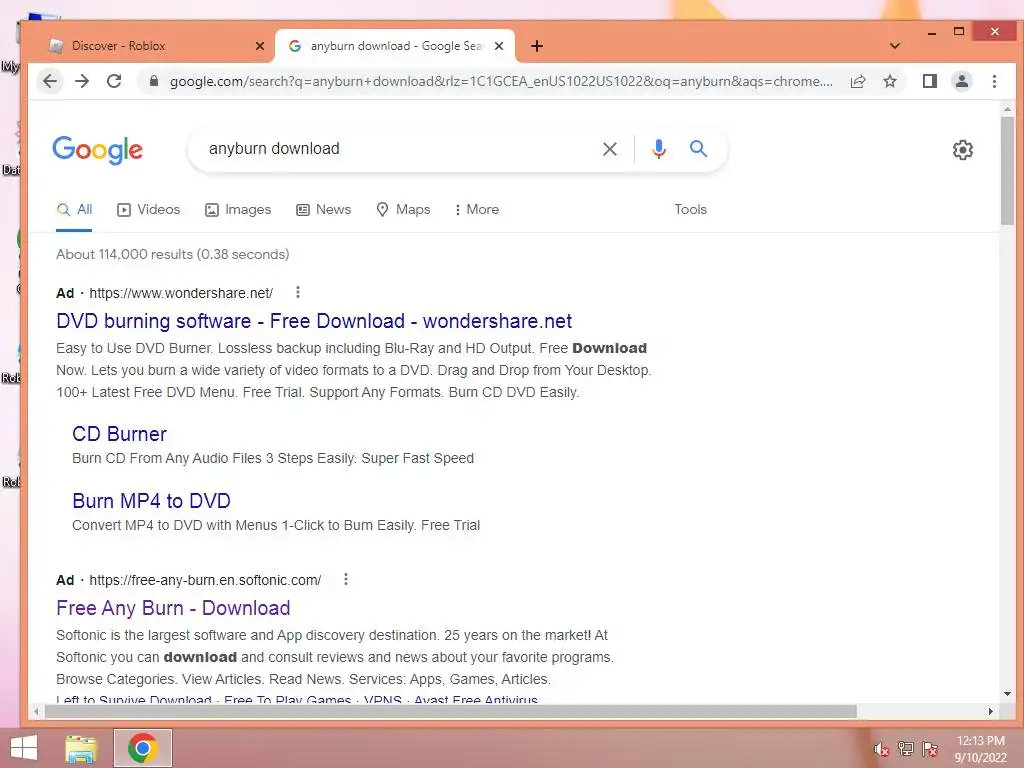Screen dimensions: 1024x768
Task: Open the search Tools options
Action: click(x=690, y=210)
